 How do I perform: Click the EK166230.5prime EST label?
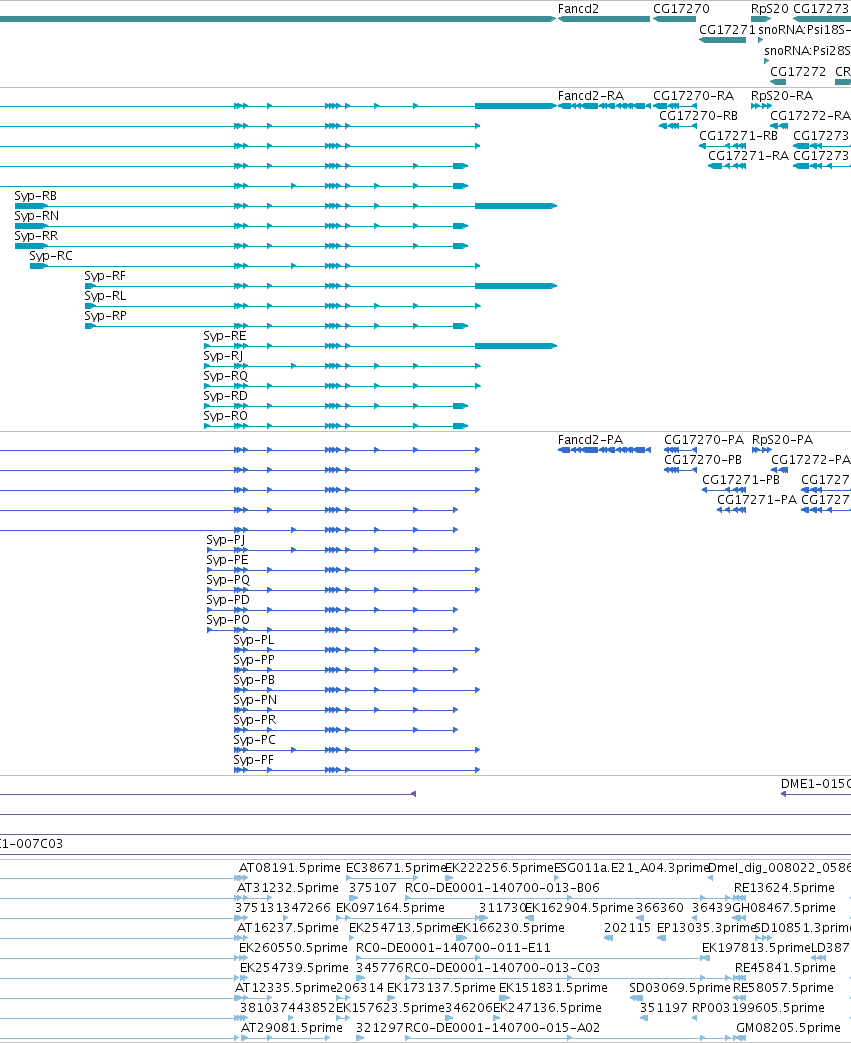[510, 928]
